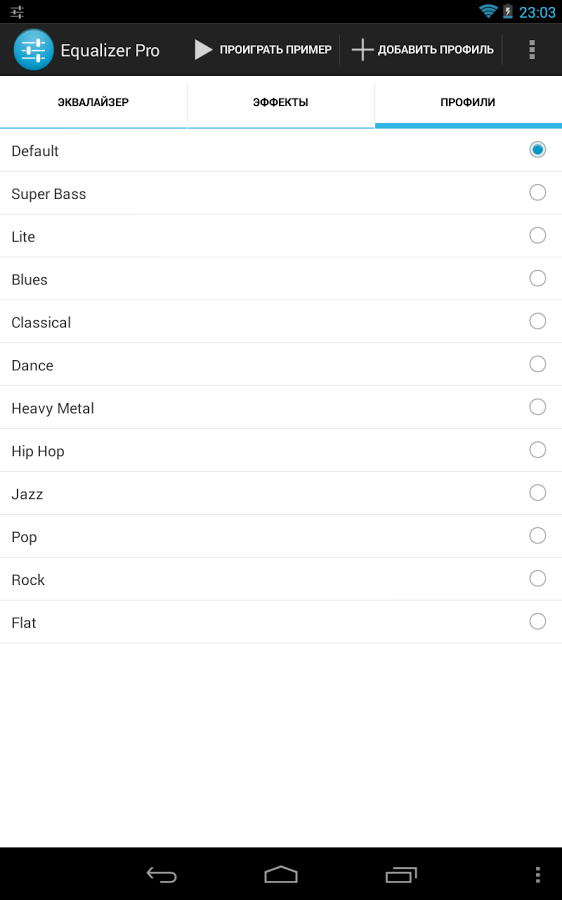Screen dimensions: 562x900
Task: Tap the Equalizer Pro app logo icon
Action: click(x=33, y=50)
